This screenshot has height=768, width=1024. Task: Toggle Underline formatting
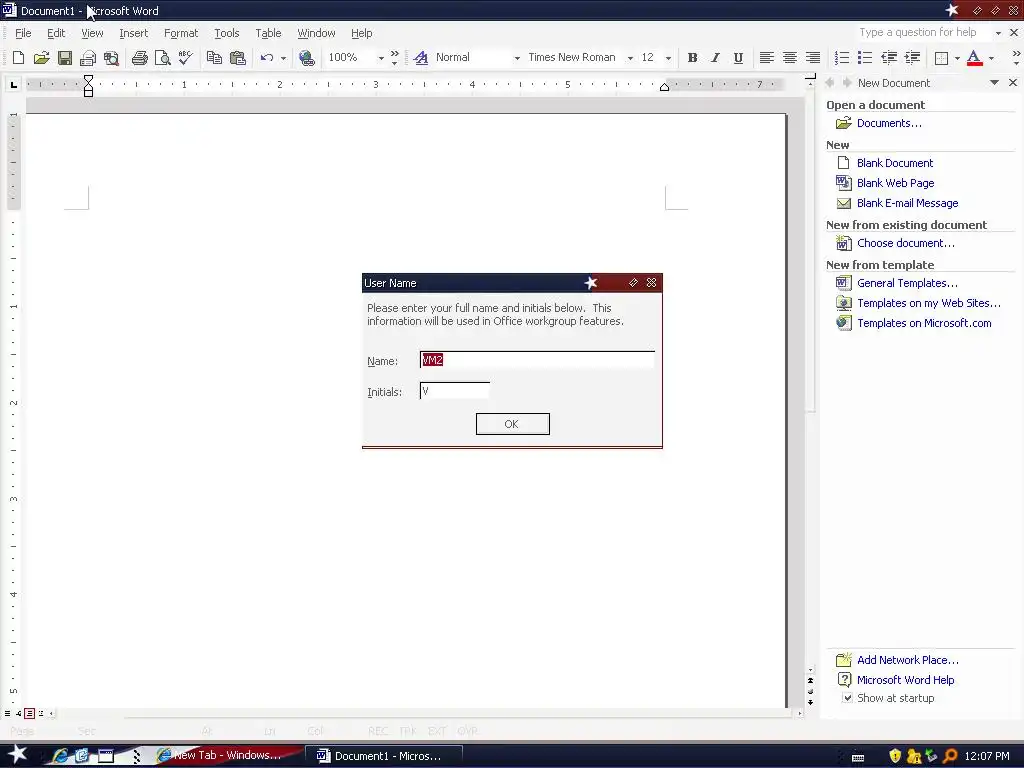[738, 57]
